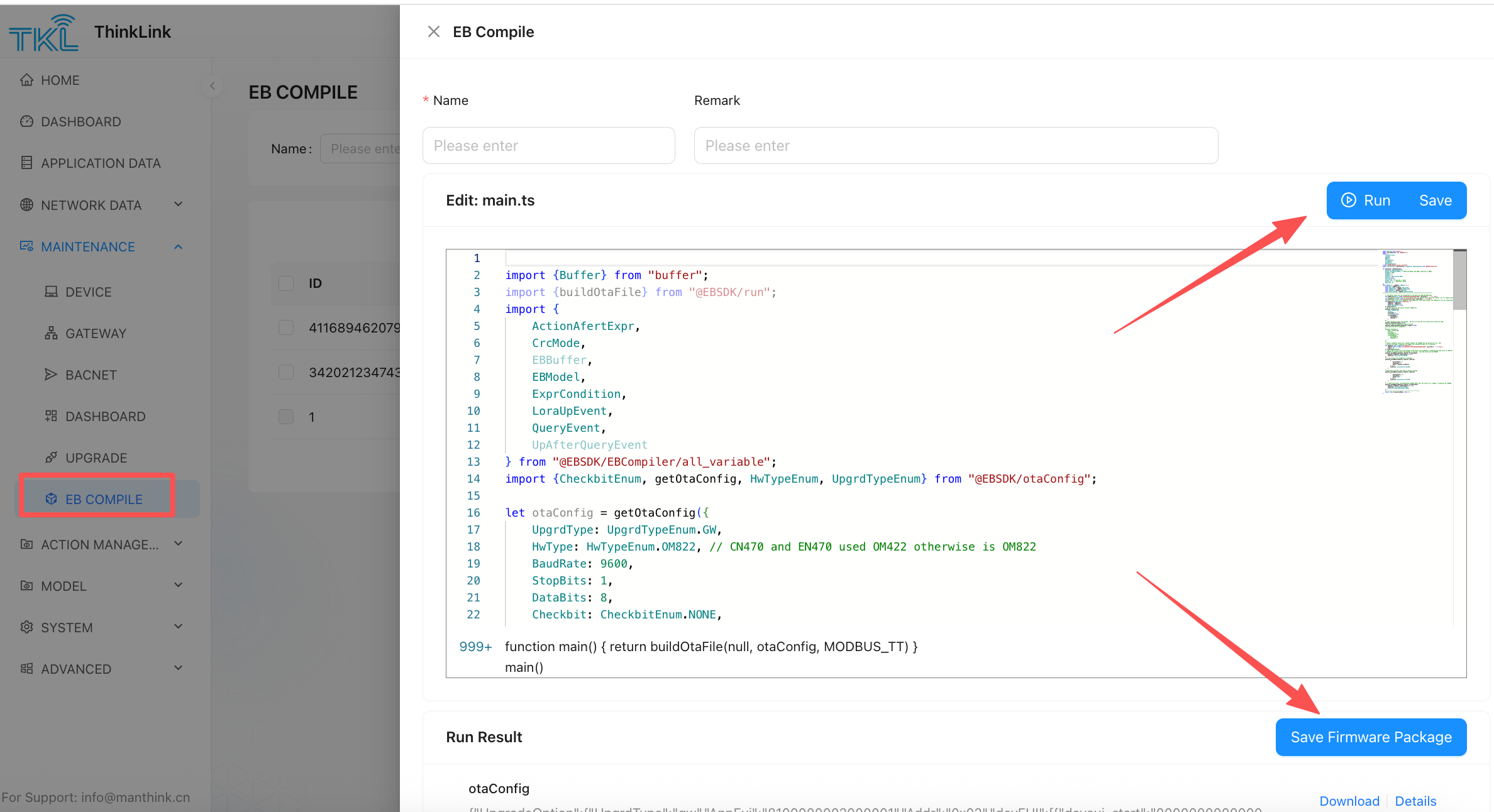Viewport: 1494px width, 812px height.
Task: Click the Dashboard gauge icon in sidebar
Action: [x=26, y=121]
